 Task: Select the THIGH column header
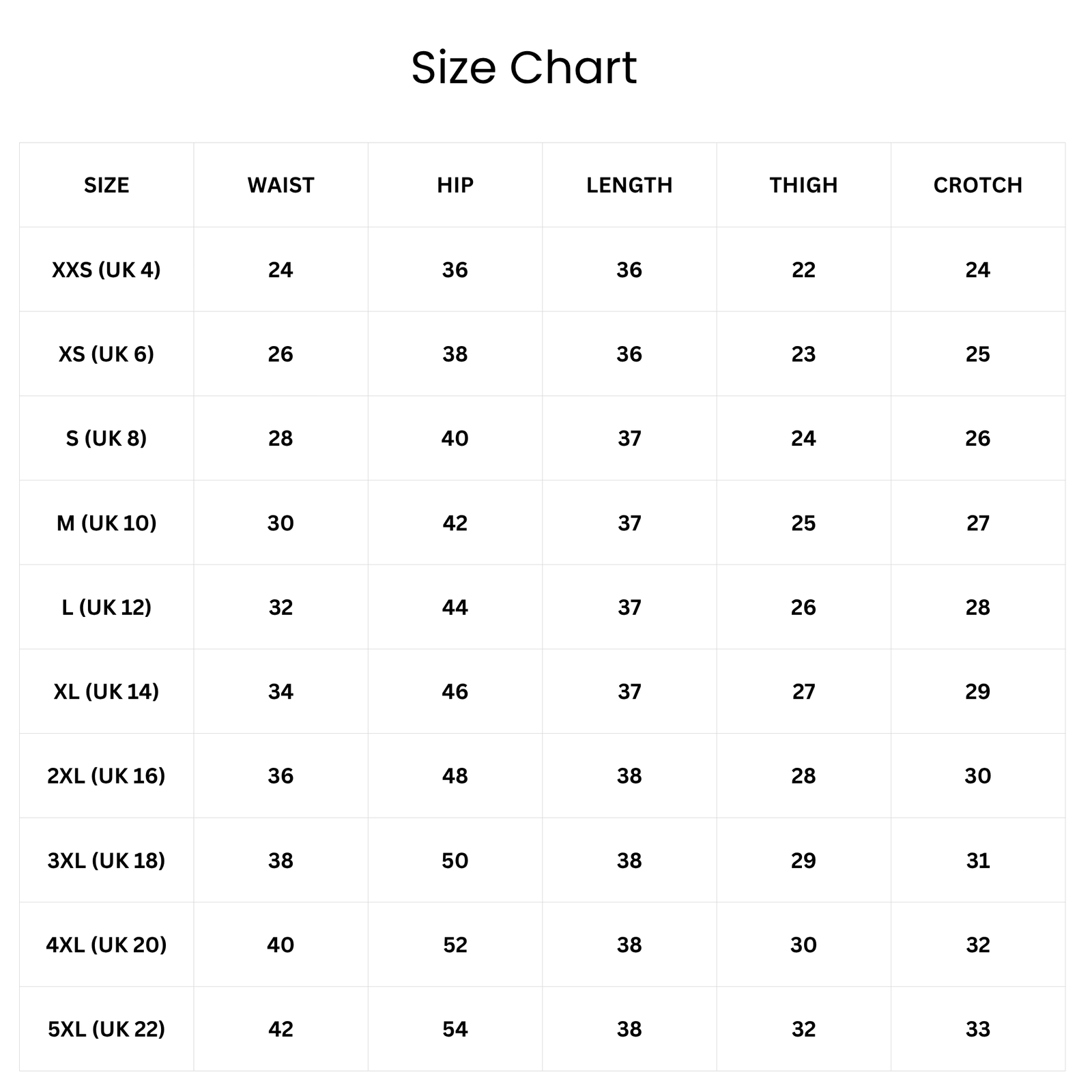803,185
